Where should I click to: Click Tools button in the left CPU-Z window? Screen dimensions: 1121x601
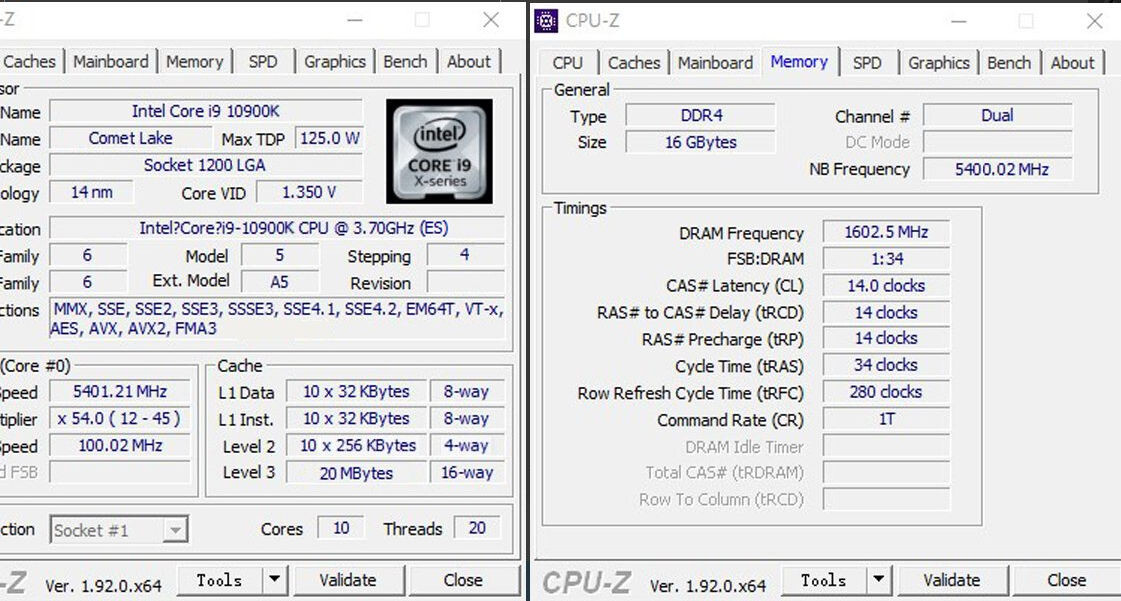(x=219, y=580)
